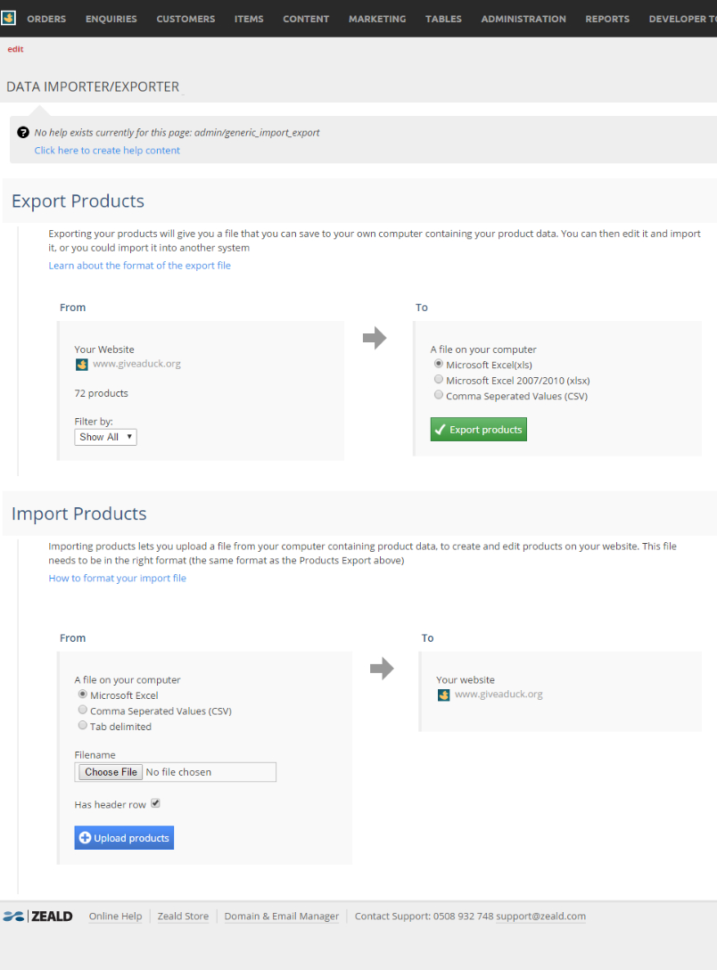Click the giveaduck.org favicon under Your Website
The width and height of the screenshot is (717, 970).
click(x=82, y=364)
